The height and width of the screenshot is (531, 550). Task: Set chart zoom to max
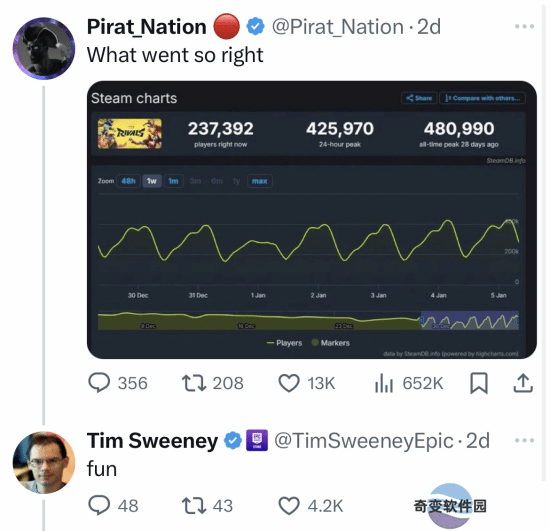(x=260, y=181)
